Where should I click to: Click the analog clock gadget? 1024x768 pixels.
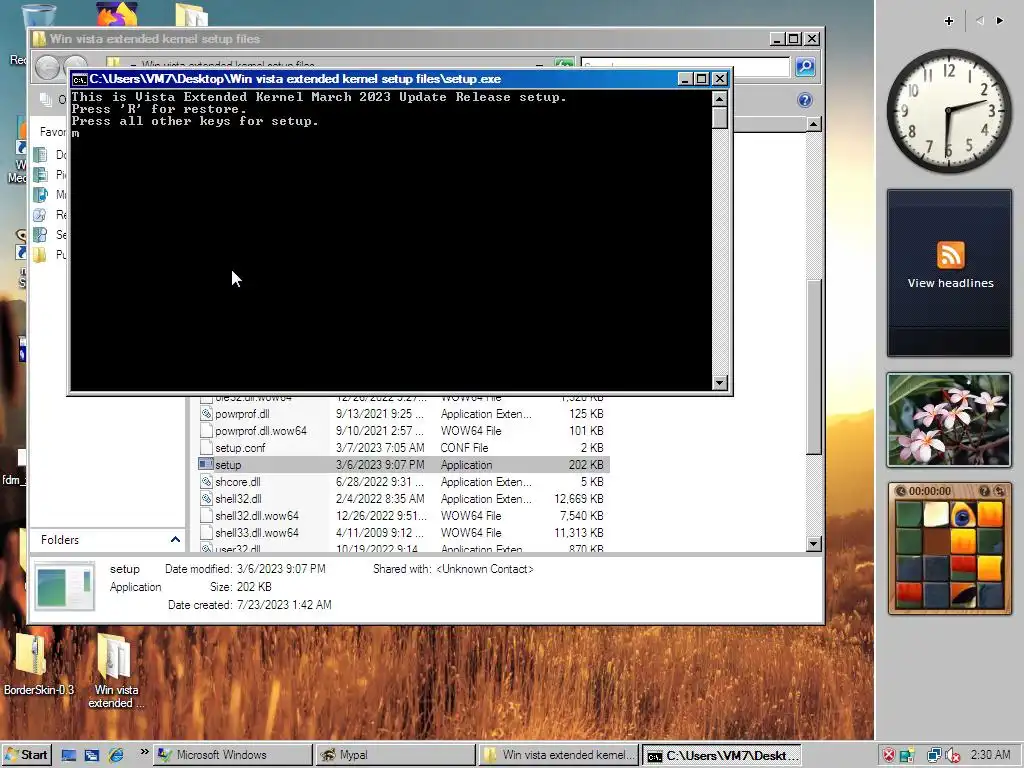(949, 111)
